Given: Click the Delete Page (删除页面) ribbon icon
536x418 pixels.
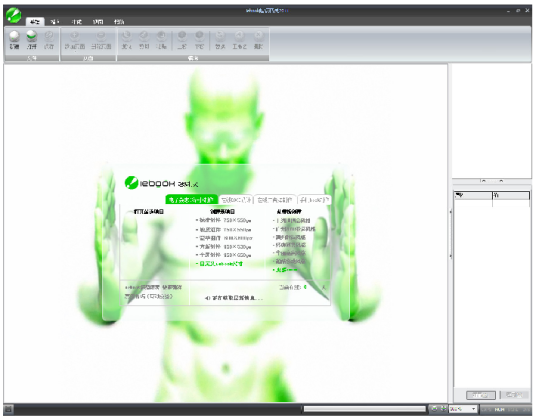Looking at the screenshot, I should [101, 40].
